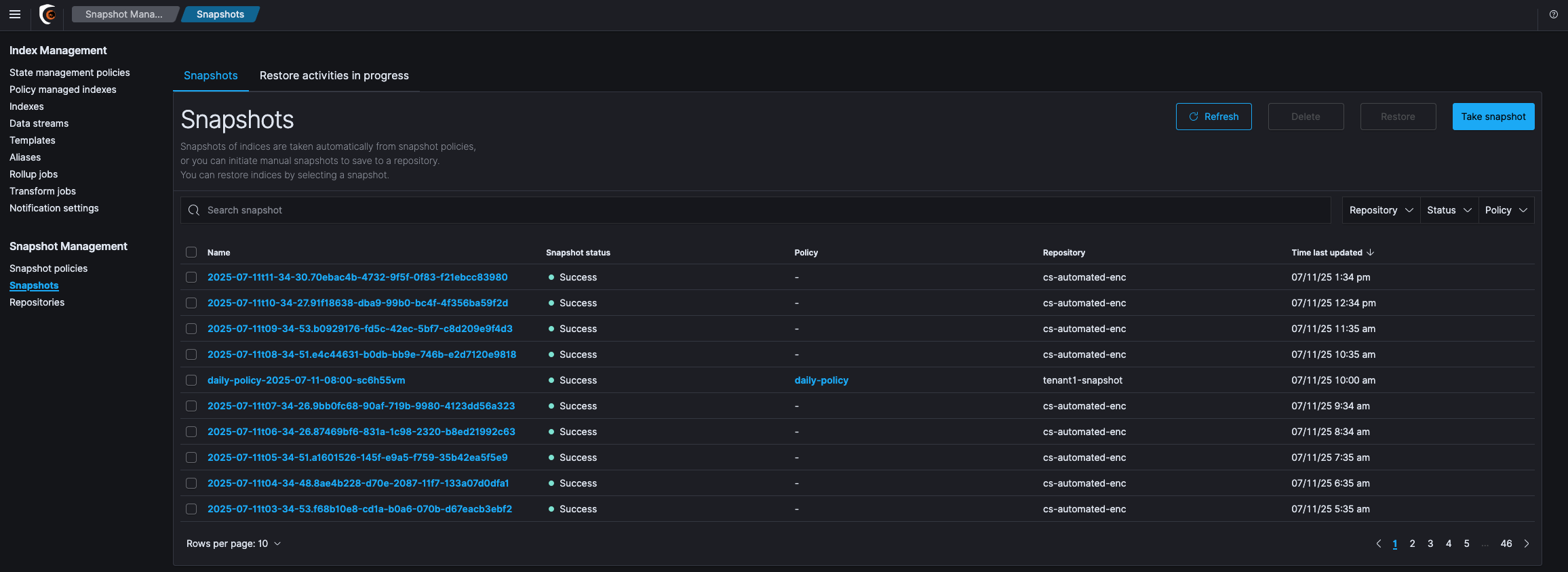Open Snapshot policies in sidebar
The height and width of the screenshot is (572, 1568).
(48, 268)
